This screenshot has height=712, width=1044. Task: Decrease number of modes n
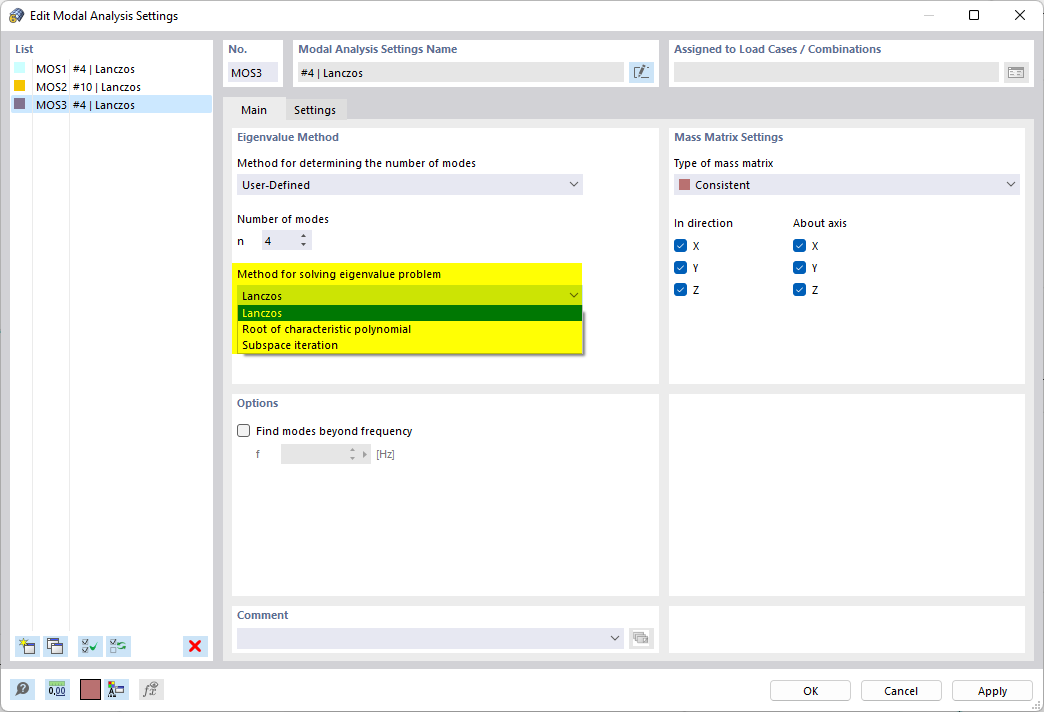(304, 244)
